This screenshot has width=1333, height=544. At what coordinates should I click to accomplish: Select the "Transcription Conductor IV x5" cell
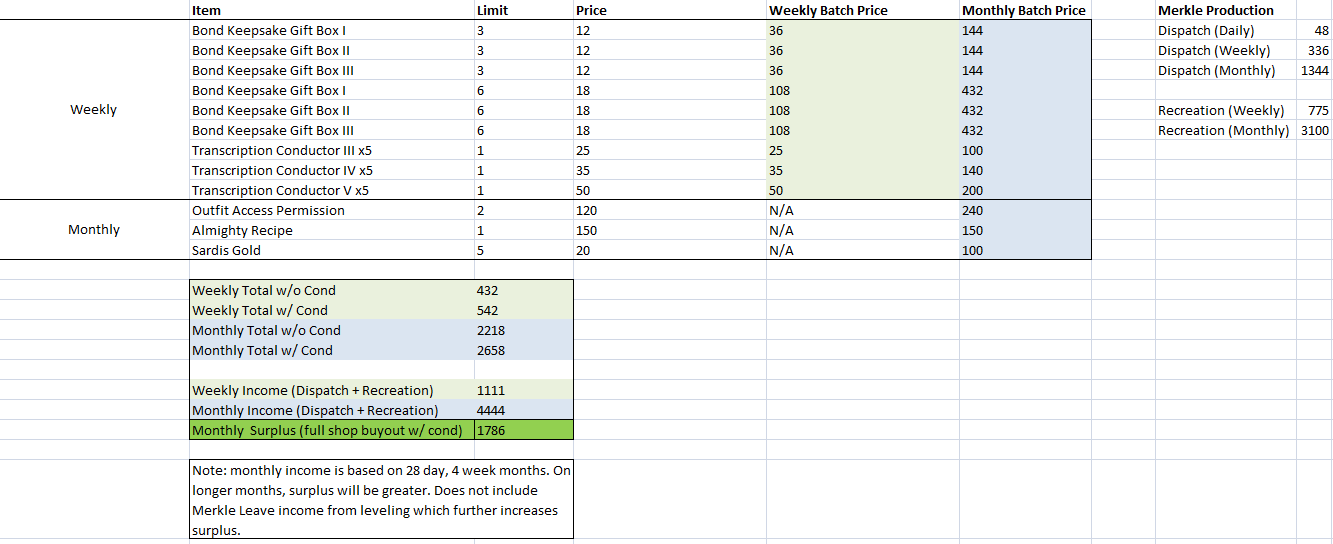point(332,170)
